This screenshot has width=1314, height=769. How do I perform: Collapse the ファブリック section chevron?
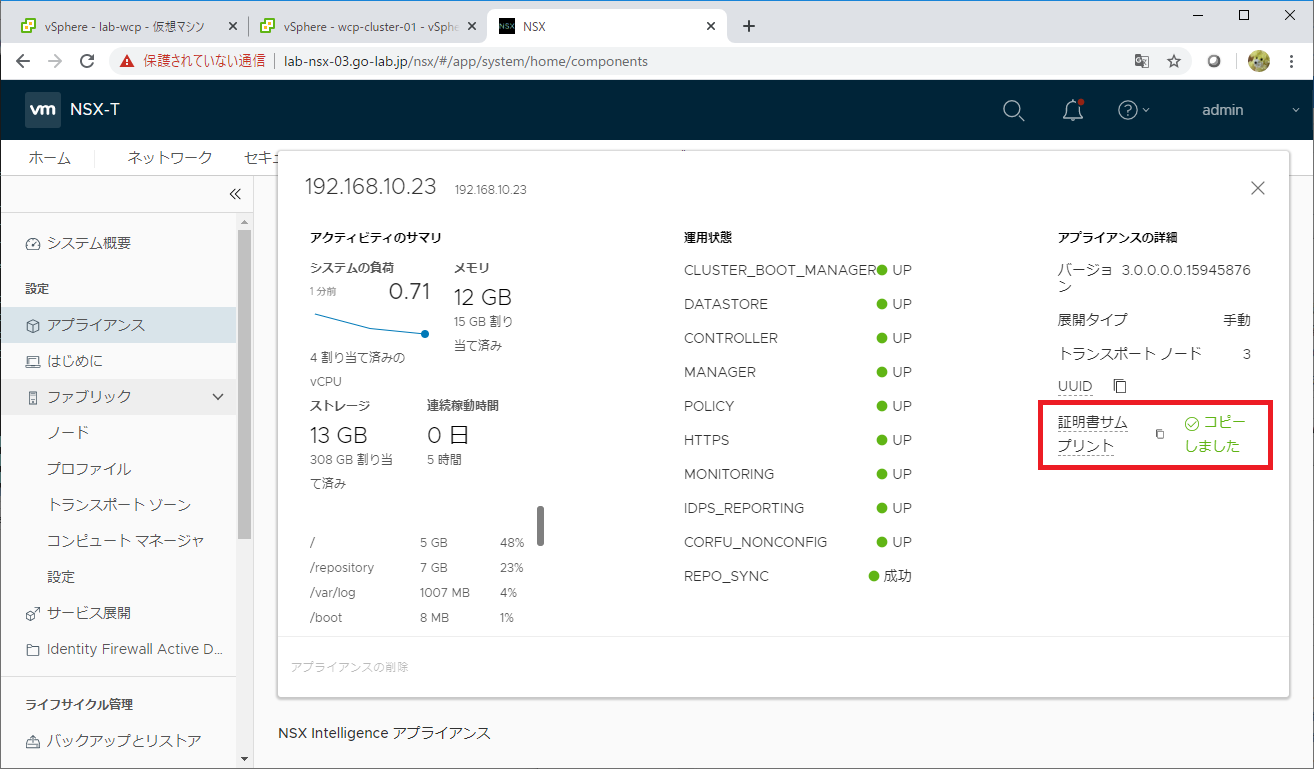click(x=218, y=397)
